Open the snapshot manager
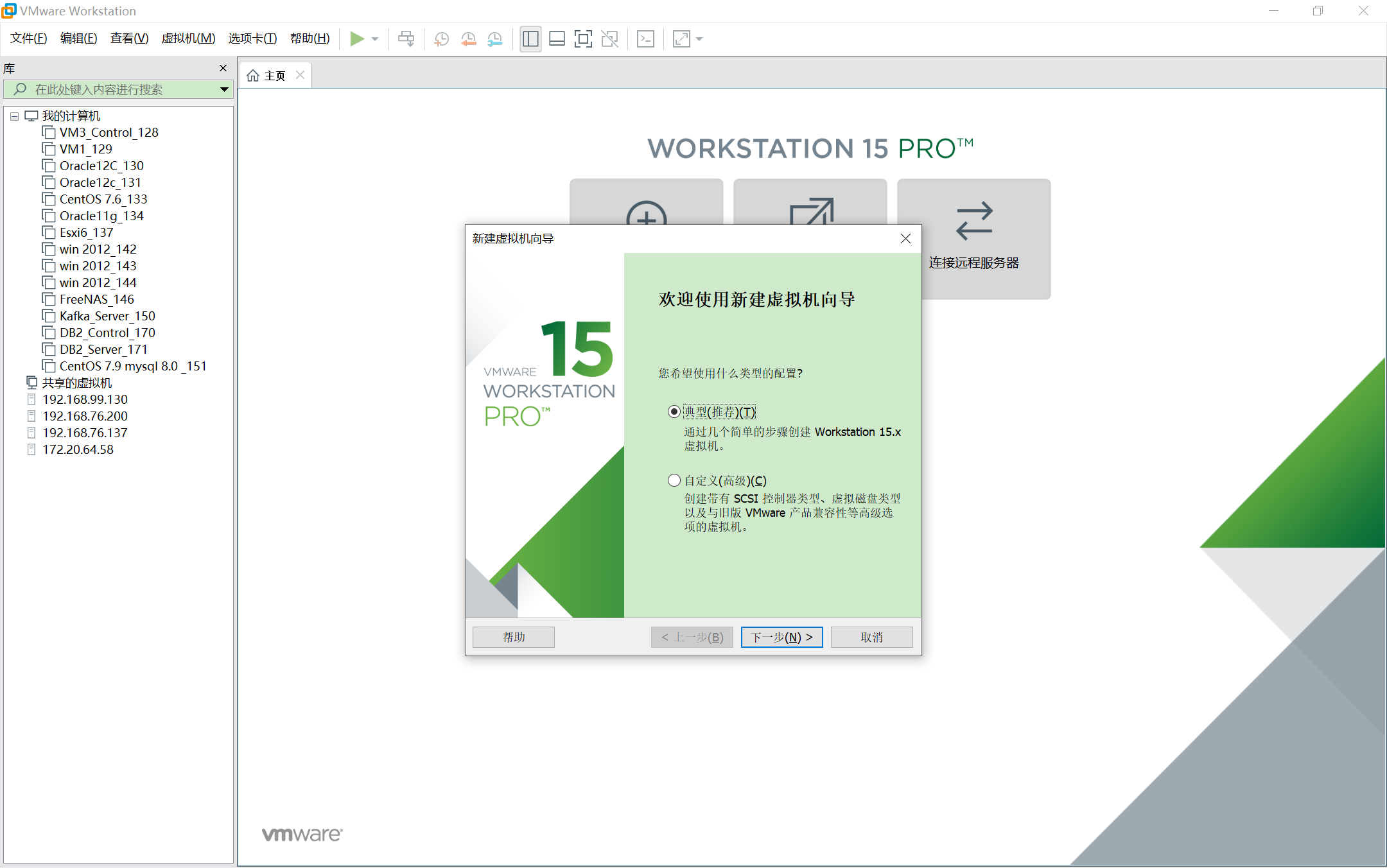 click(x=494, y=39)
